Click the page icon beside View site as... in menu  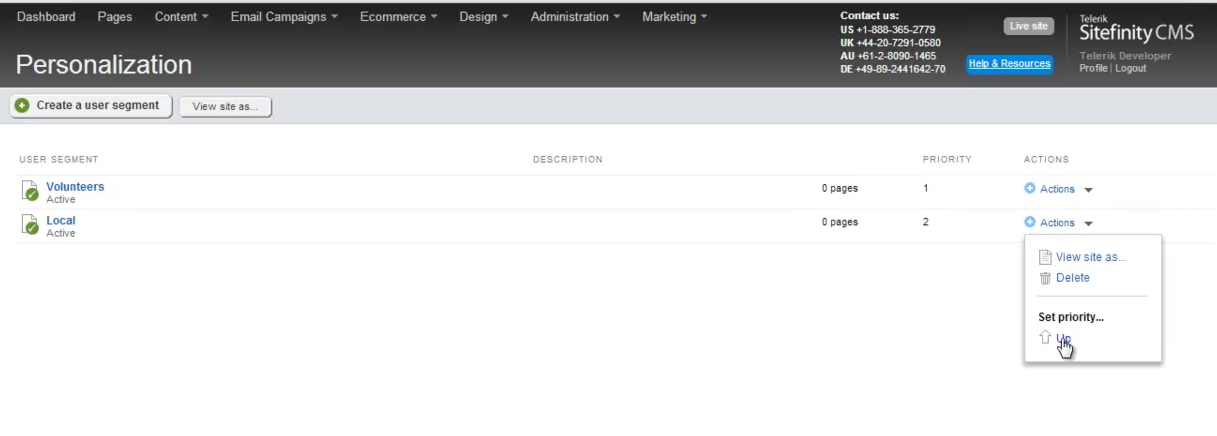click(1045, 257)
